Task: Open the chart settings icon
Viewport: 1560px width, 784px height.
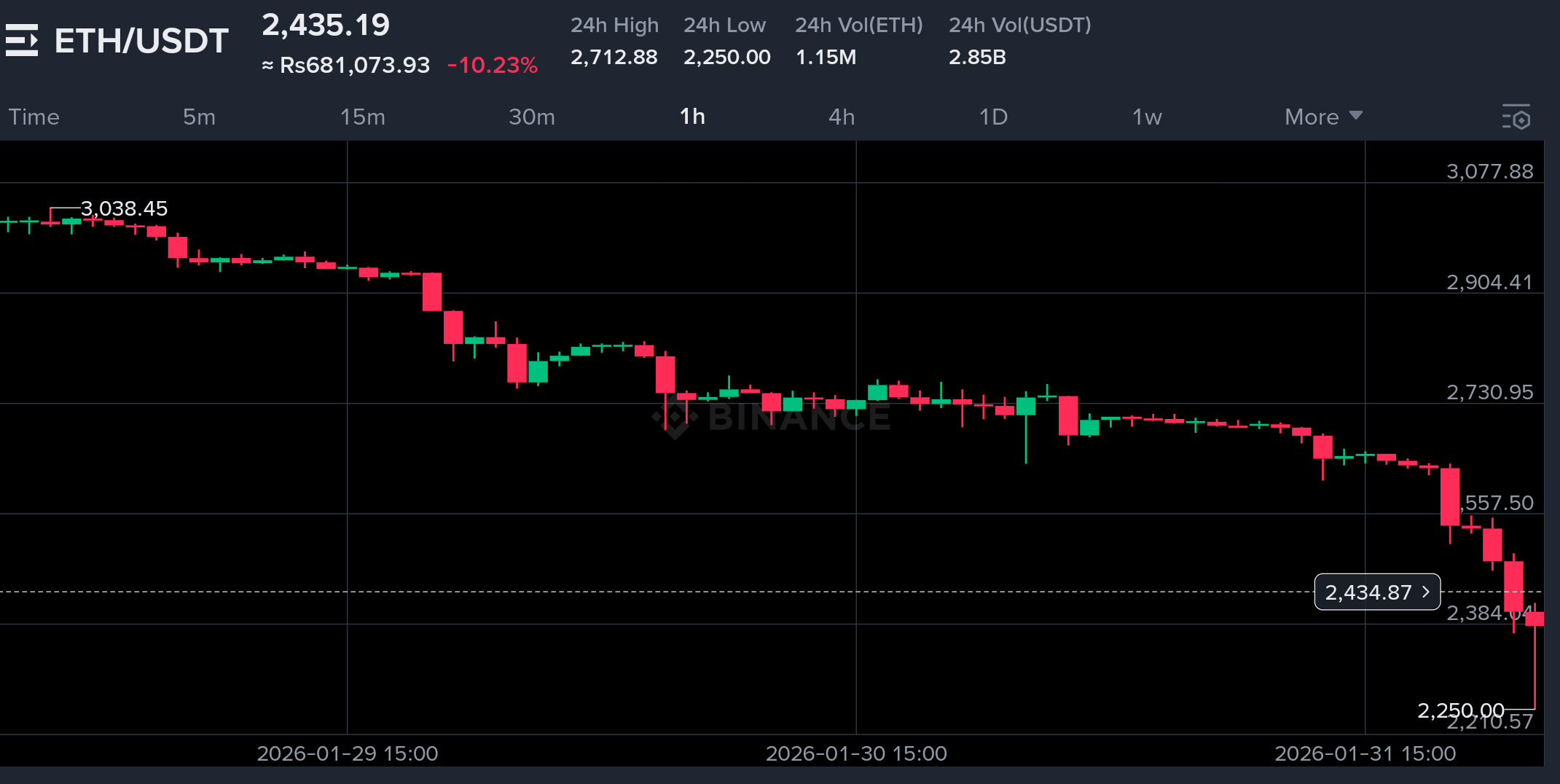Action: [x=1516, y=117]
